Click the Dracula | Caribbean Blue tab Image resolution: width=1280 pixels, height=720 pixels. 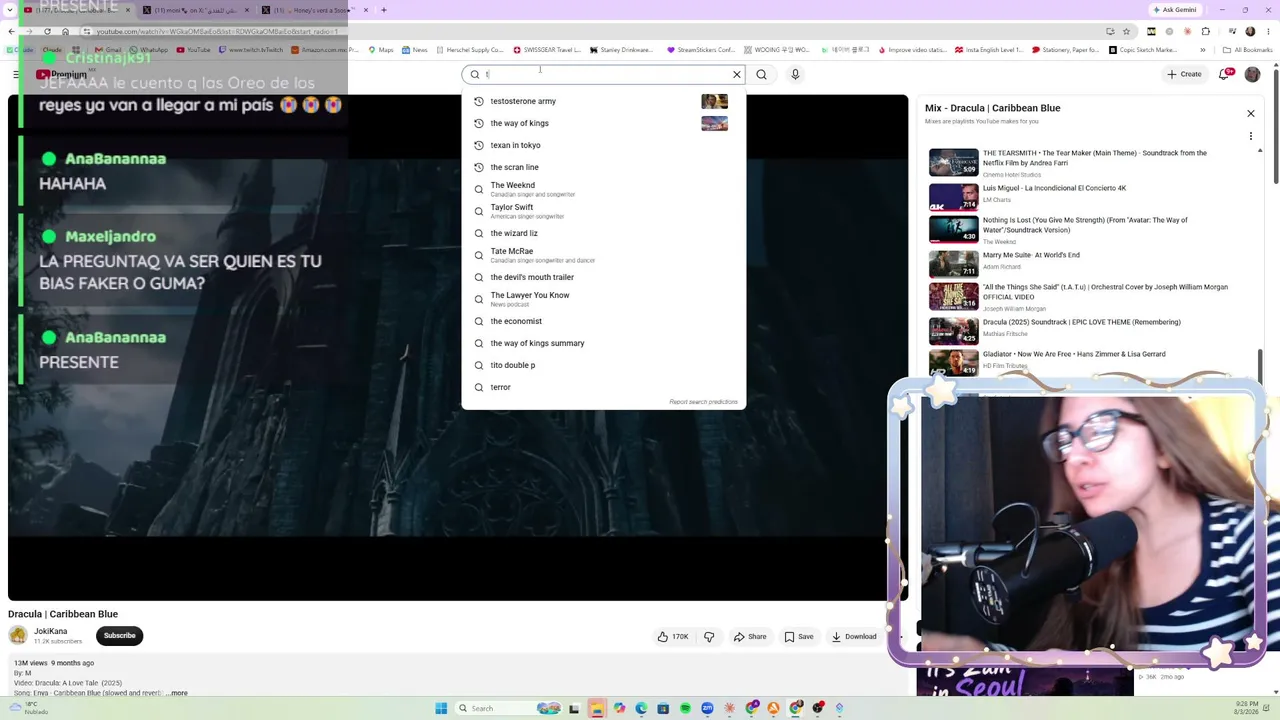point(75,10)
